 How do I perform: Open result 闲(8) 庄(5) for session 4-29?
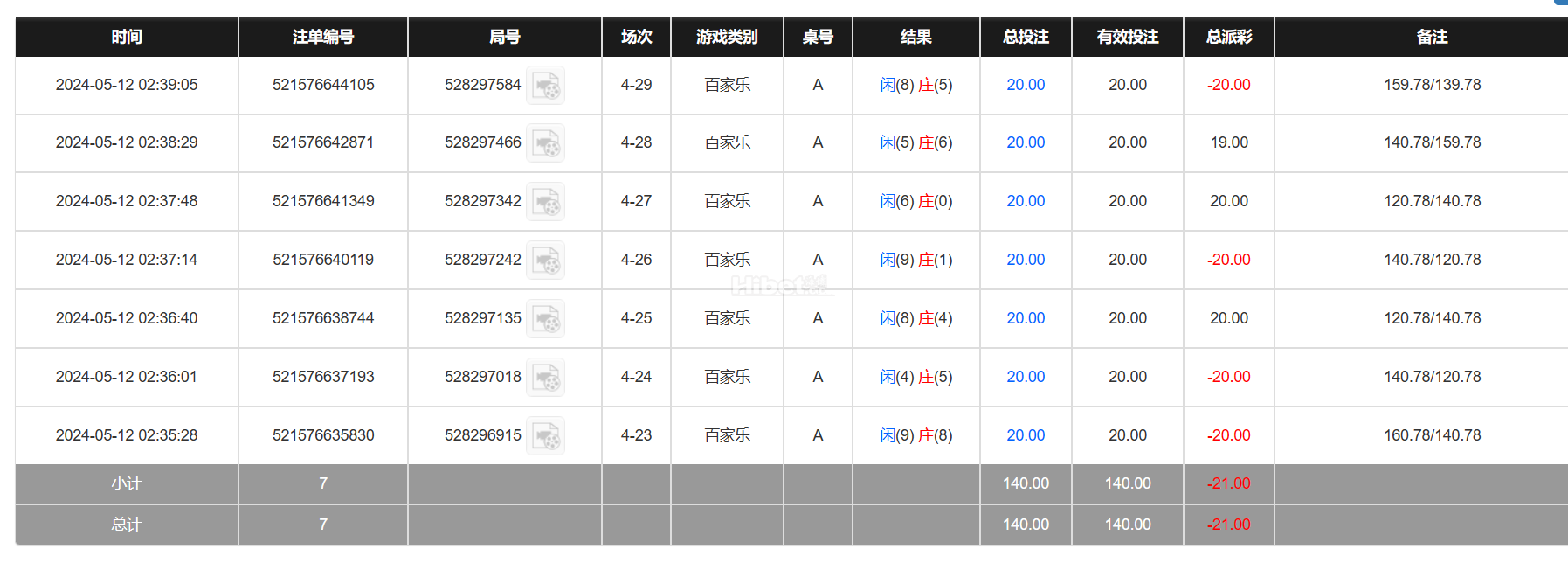pos(916,85)
